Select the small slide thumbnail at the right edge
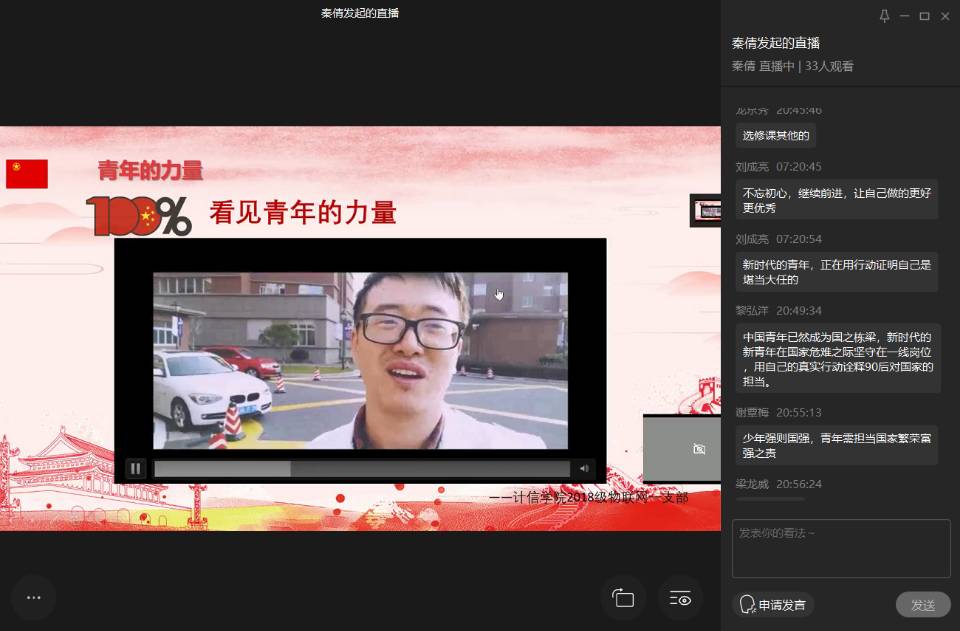This screenshot has height=631, width=960. (706, 210)
